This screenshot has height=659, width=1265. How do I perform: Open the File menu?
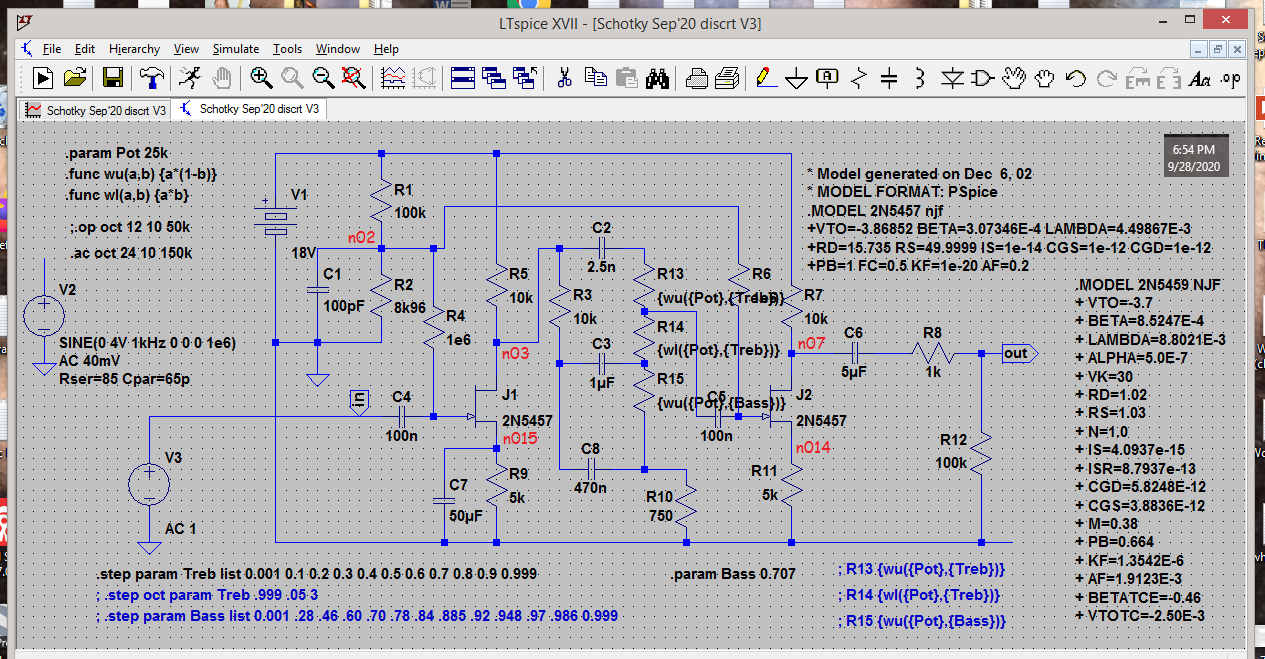[52, 48]
